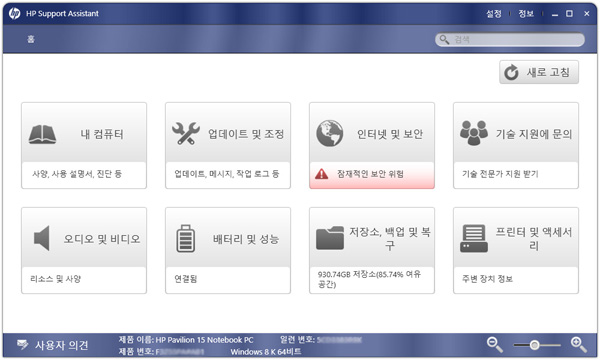
Task: Click the HP logo in title bar
Action: 15,14
